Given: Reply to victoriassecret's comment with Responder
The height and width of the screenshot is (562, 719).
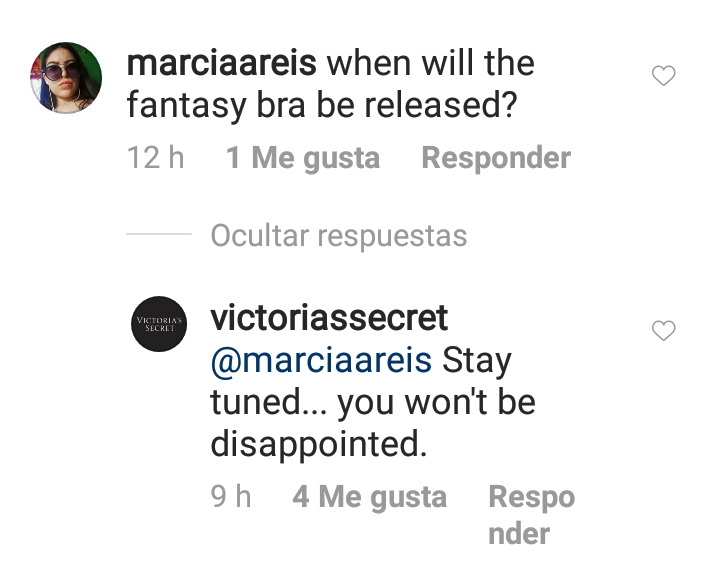Looking at the screenshot, I should point(531,515).
